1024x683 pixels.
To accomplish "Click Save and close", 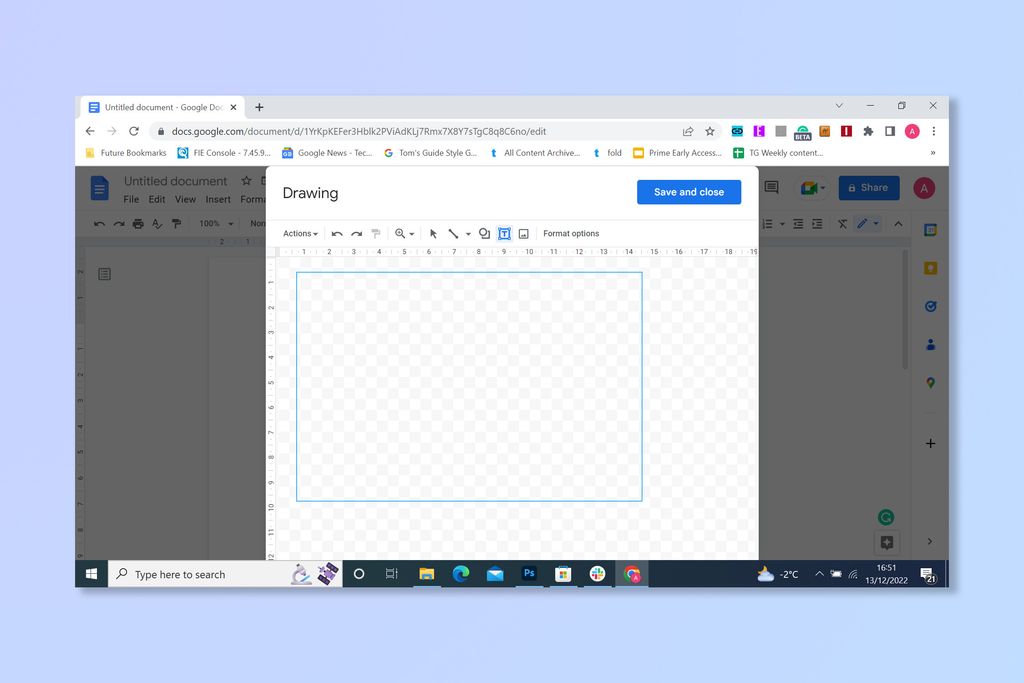I will point(688,192).
